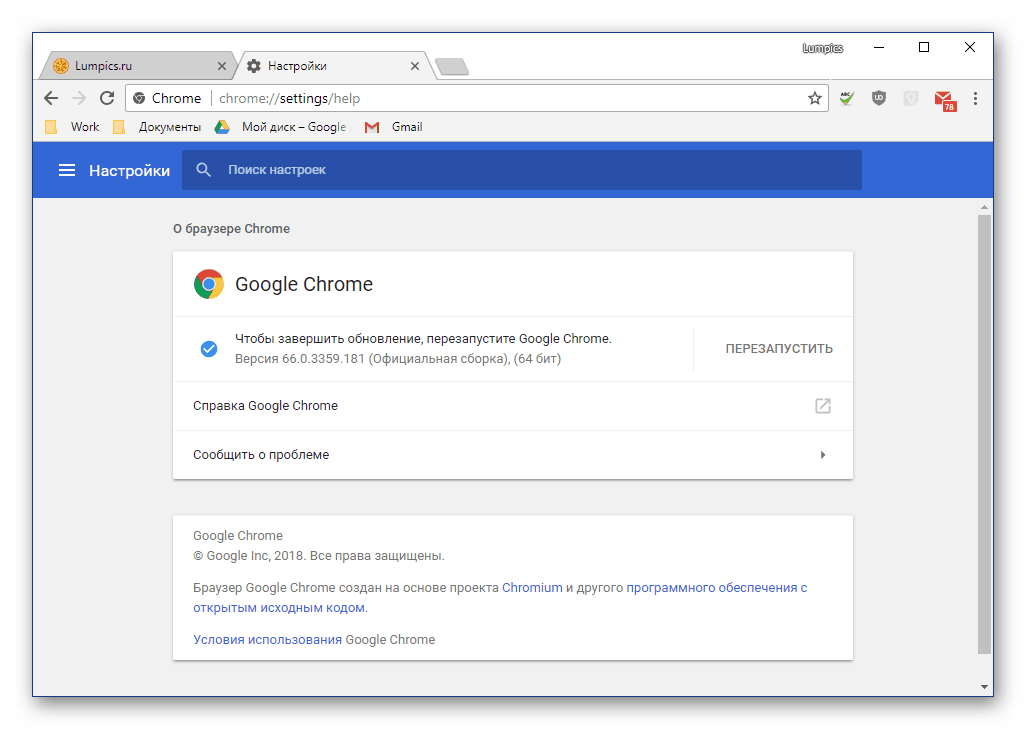Open the Chrome three-dot menu
This screenshot has width=1026, height=729.
(975, 98)
